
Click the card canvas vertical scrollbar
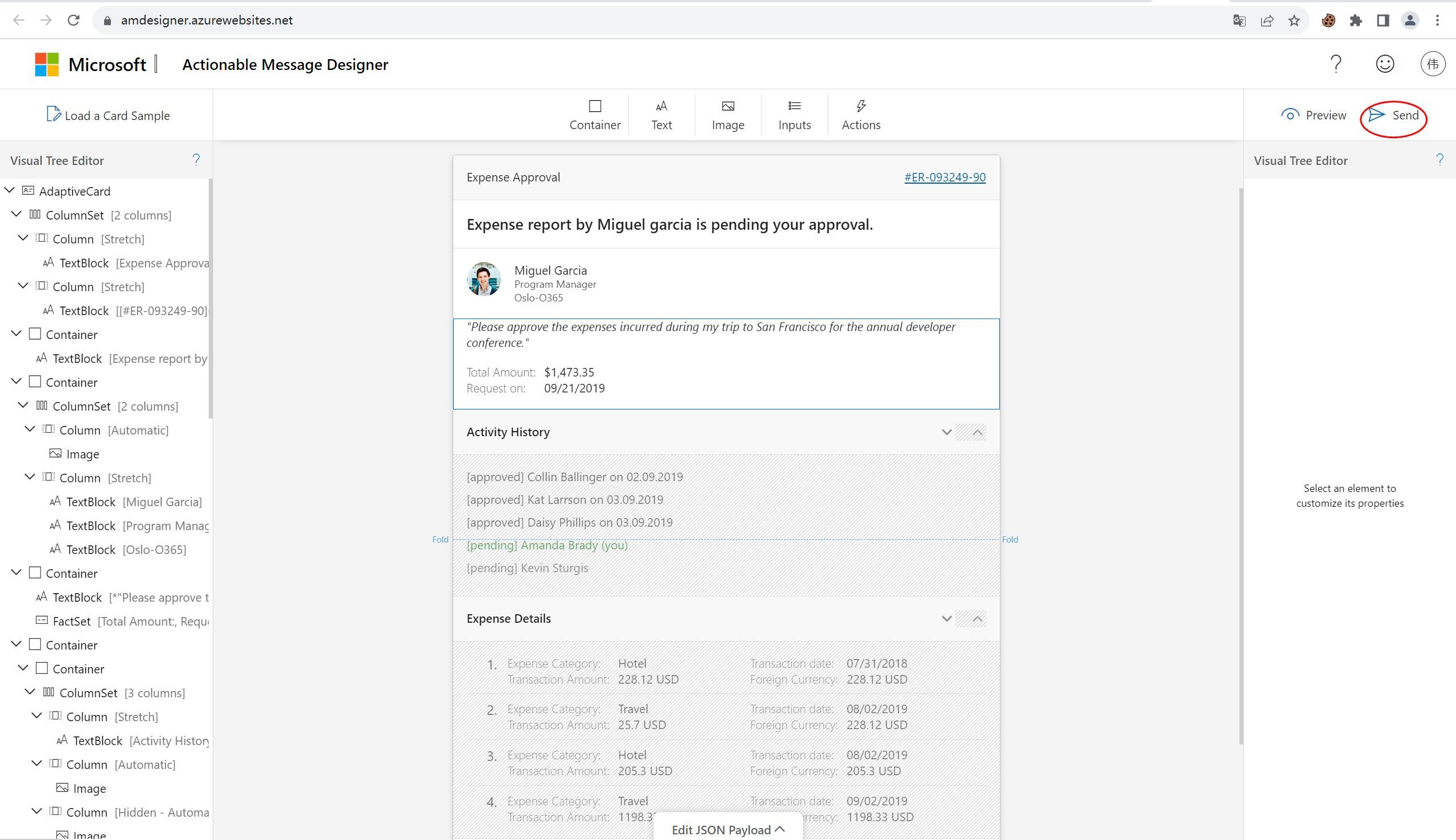pyautogui.click(x=1241, y=466)
